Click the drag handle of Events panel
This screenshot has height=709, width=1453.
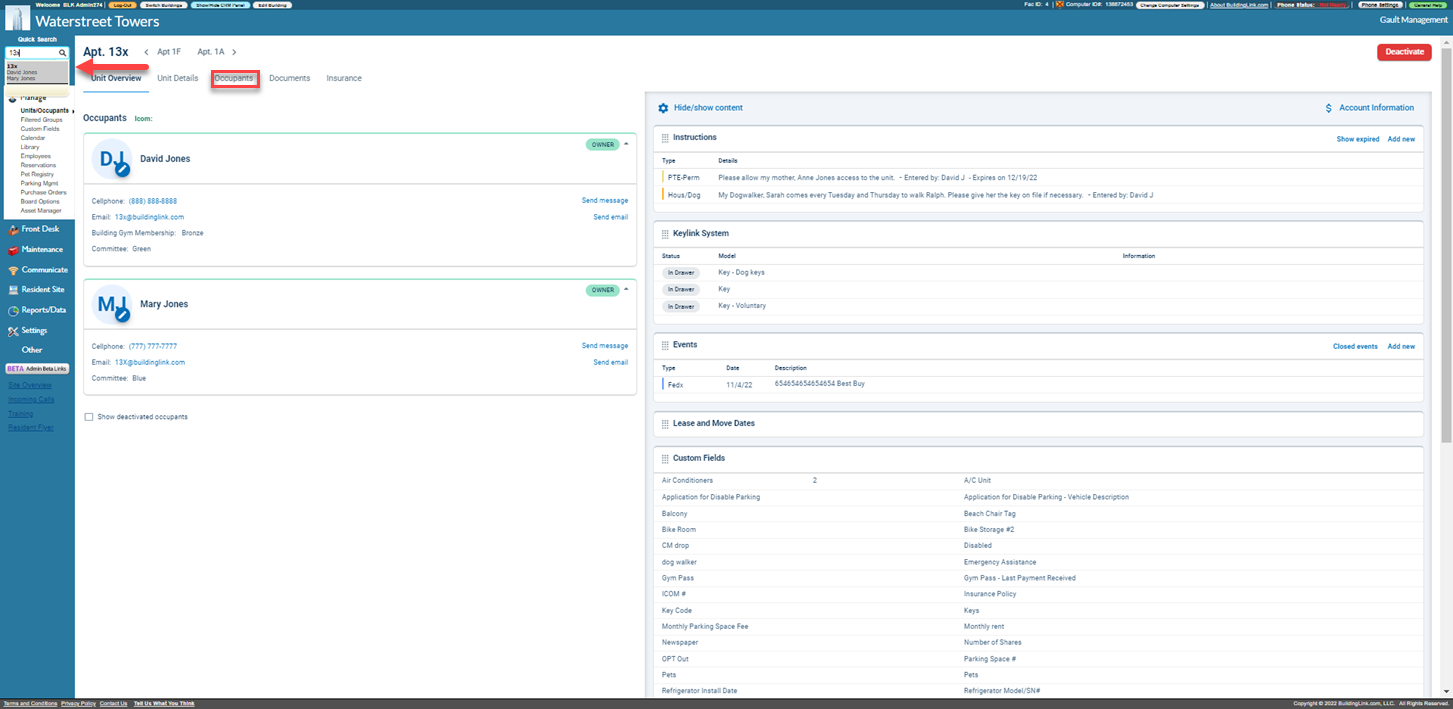(x=665, y=345)
